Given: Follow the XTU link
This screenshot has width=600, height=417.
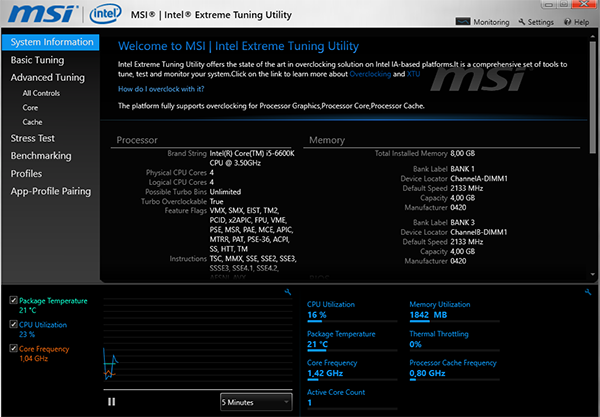Looking at the screenshot, I should 413,74.
